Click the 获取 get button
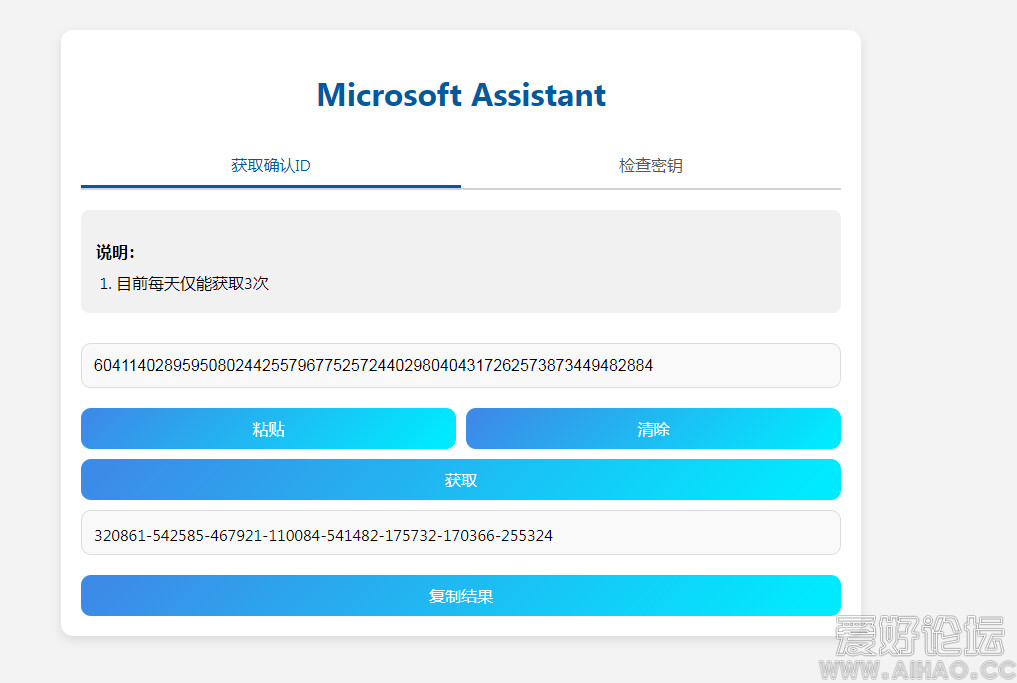Screen dimensions: 1017x683 coord(461,480)
